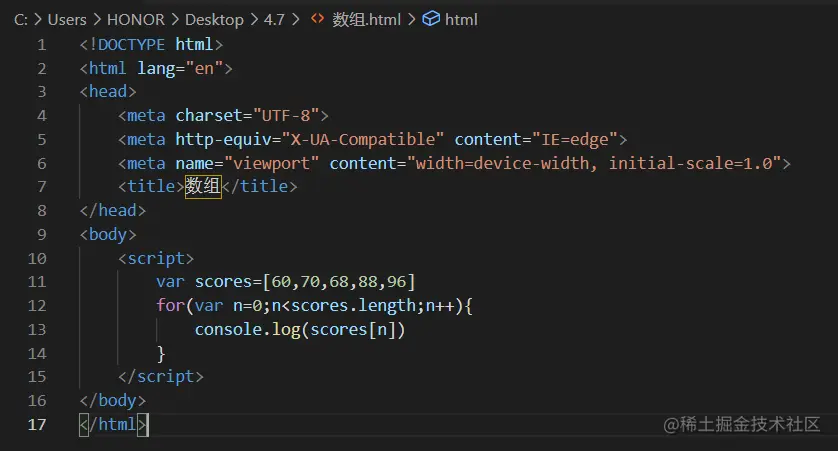This screenshot has height=451, width=838.
Task: Click "IE=edge" content value
Action: click(575, 139)
